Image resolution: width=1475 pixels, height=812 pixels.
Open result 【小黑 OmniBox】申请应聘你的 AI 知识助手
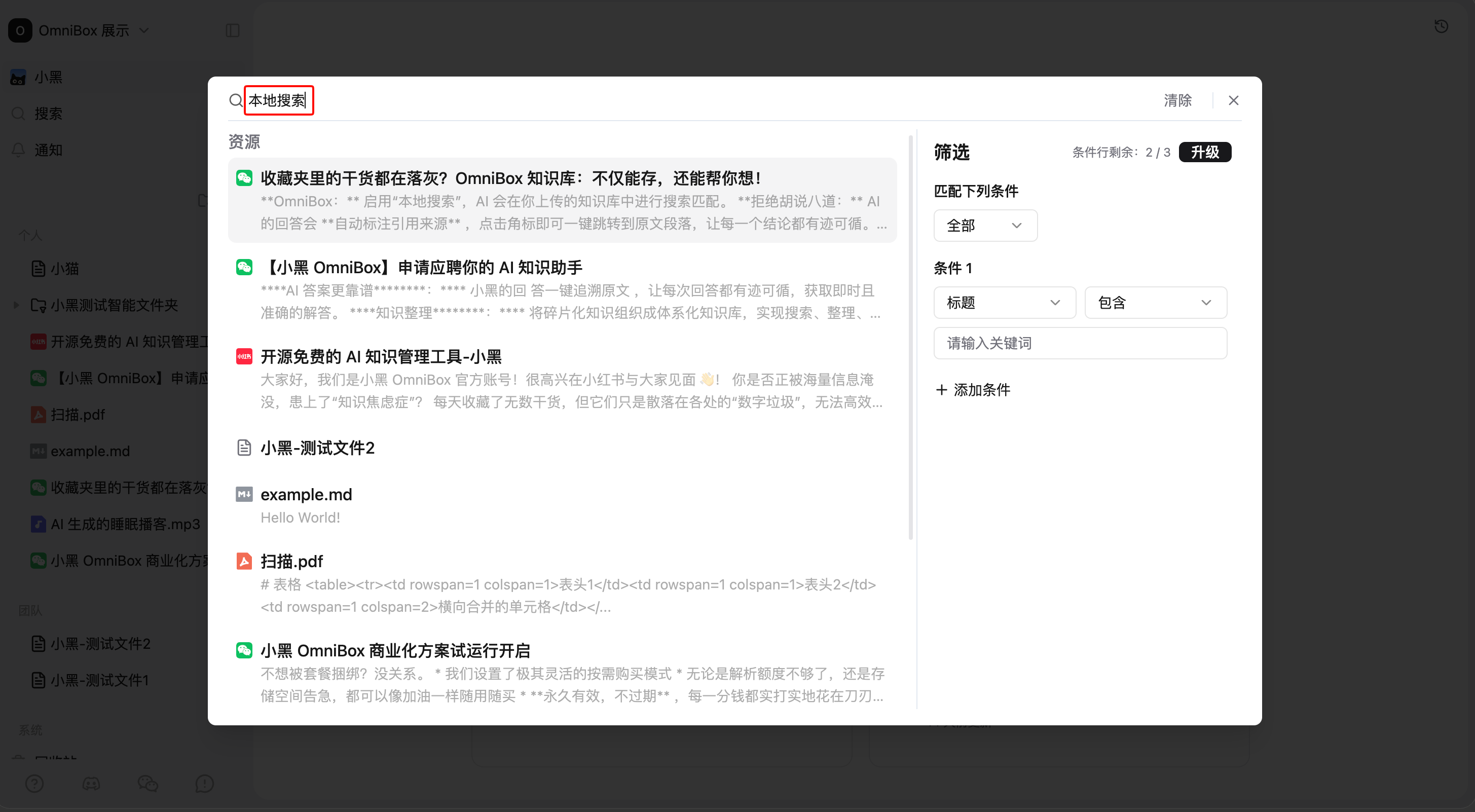tap(562, 289)
